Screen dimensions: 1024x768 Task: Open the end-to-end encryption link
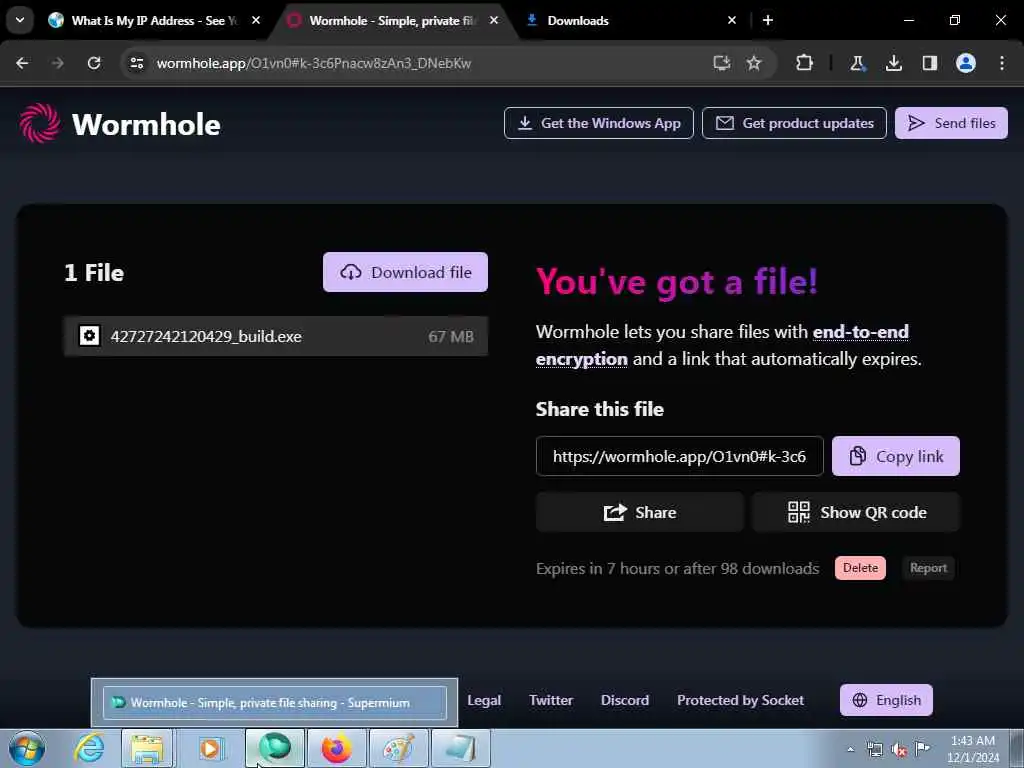point(722,345)
